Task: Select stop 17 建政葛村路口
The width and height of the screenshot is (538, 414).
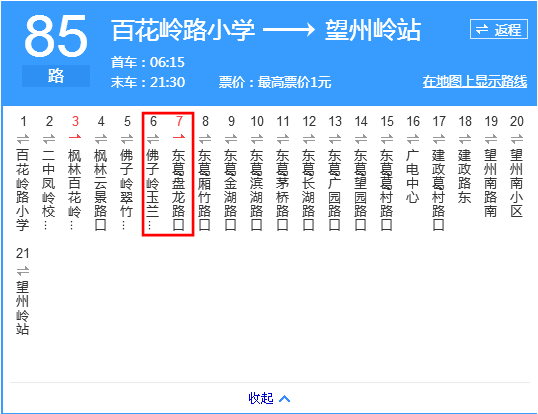Action: [x=439, y=190]
